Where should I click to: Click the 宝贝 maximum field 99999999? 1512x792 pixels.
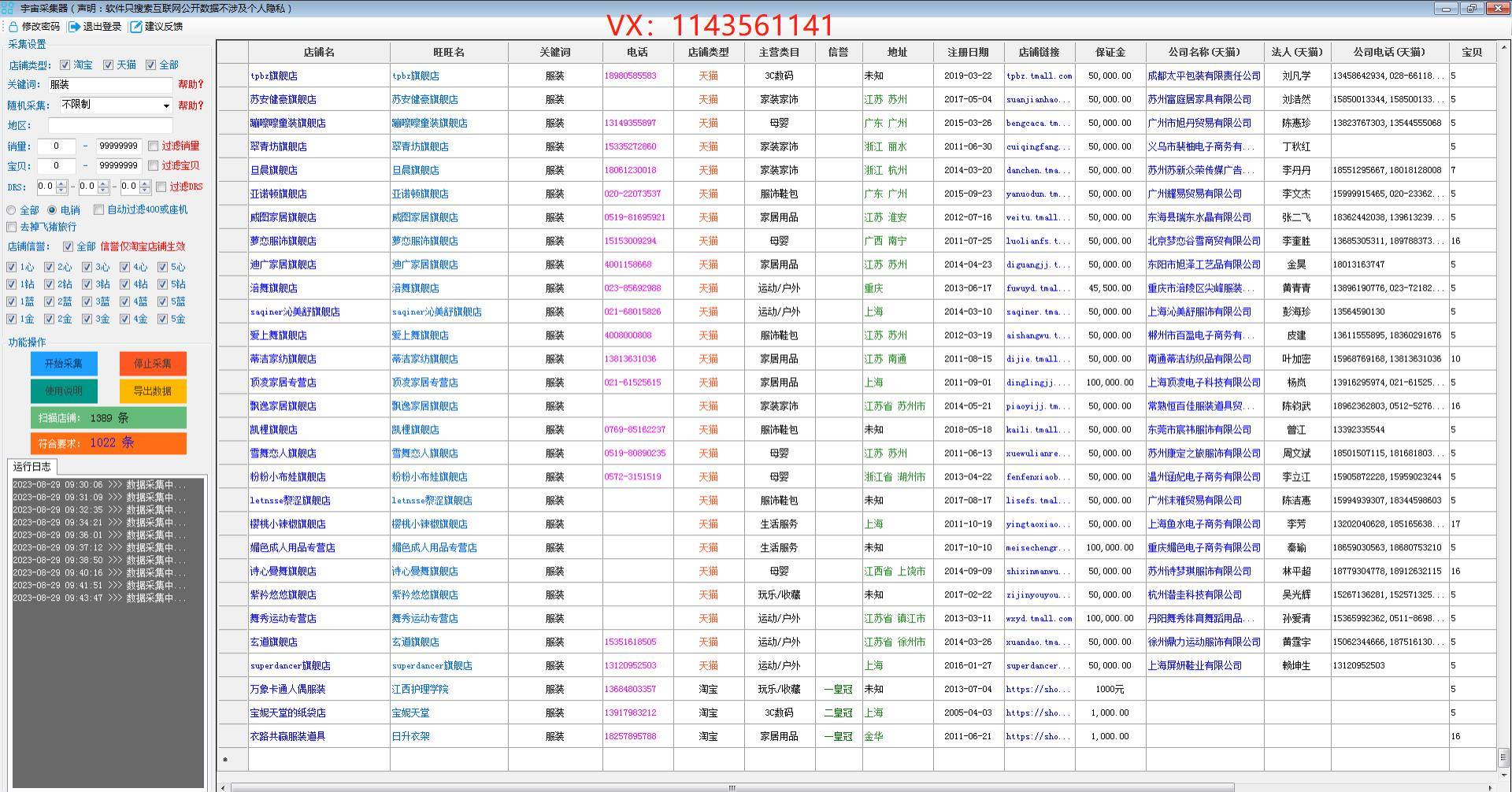point(119,166)
